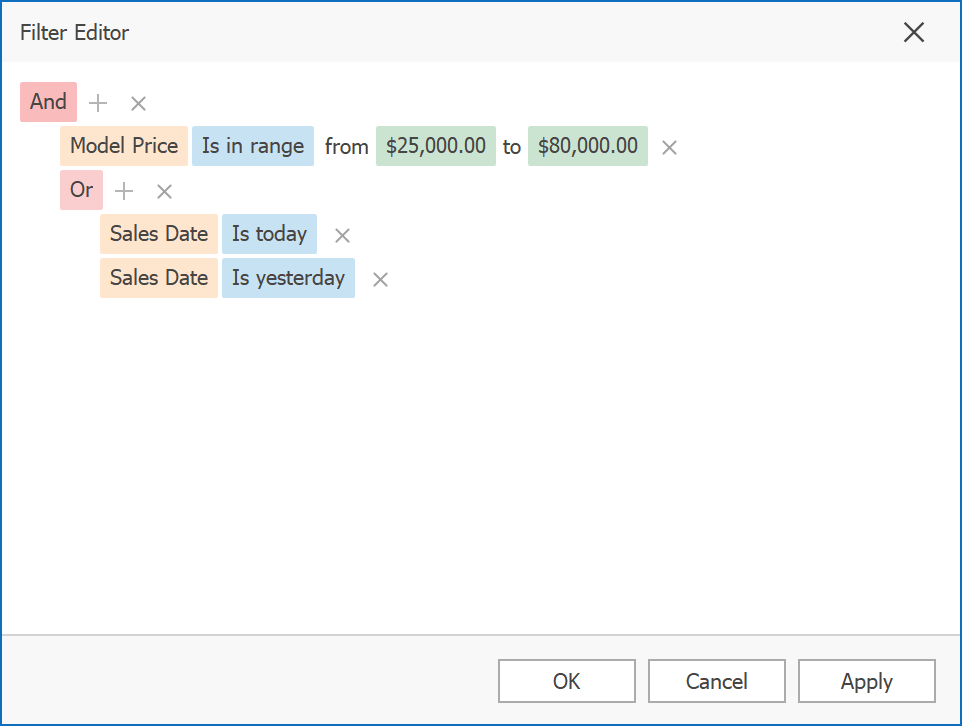Image resolution: width=962 pixels, height=726 pixels.
Task: Open the Model Price field selector
Action: point(124,146)
